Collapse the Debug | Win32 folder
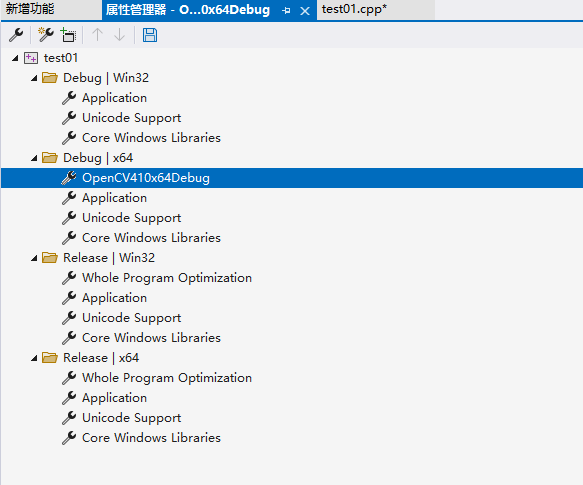 (x=34, y=78)
